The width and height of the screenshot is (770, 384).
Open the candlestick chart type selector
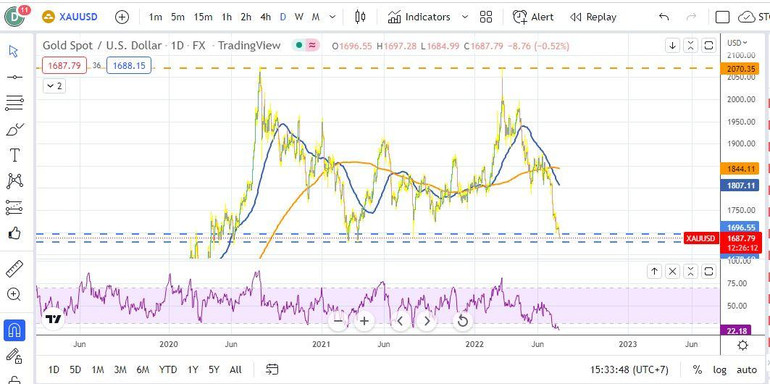click(x=360, y=17)
